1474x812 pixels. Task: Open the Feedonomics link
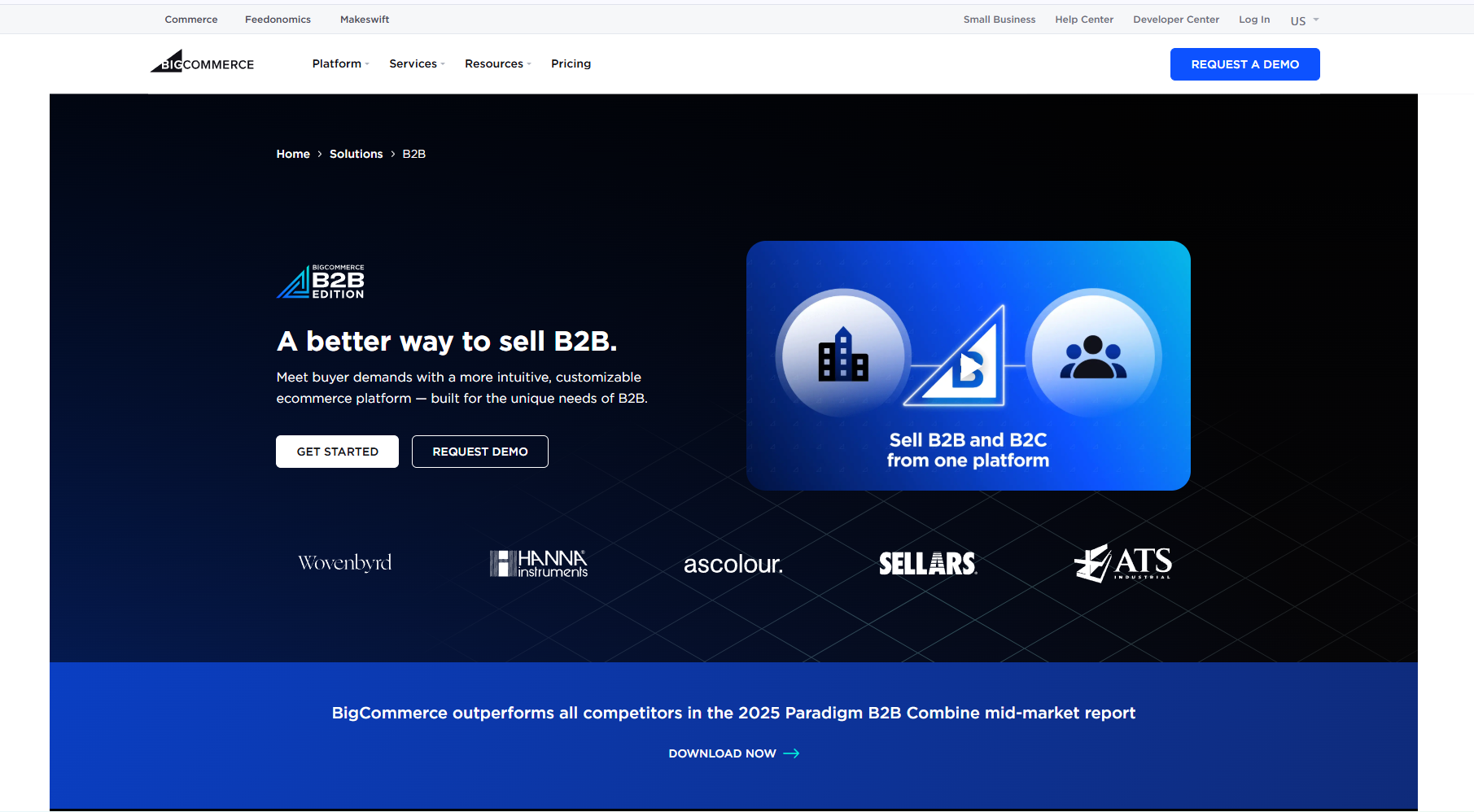278,20
